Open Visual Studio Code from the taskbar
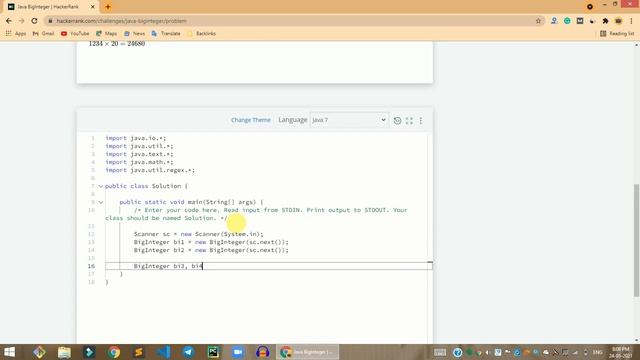The height and width of the screenshot is (360, 640). pos(164,352)
